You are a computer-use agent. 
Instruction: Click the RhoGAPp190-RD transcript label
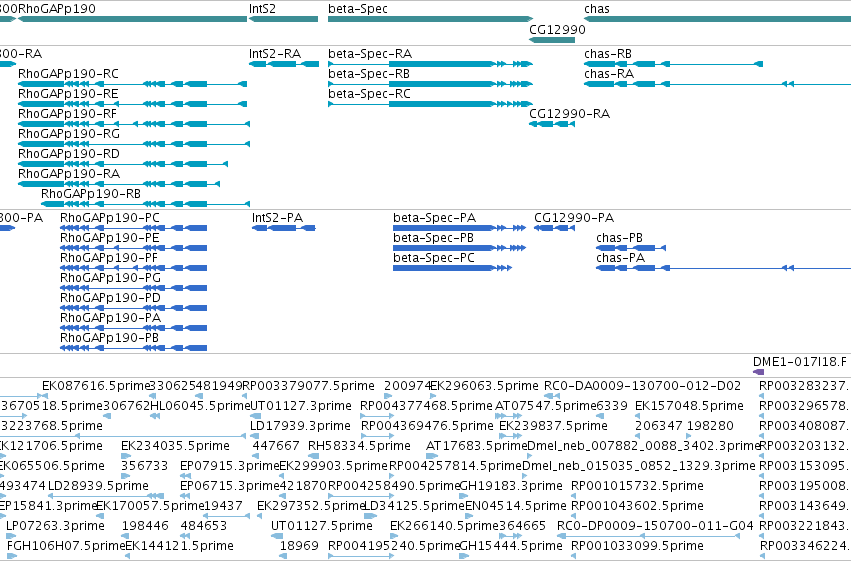(x=69, y=154)
